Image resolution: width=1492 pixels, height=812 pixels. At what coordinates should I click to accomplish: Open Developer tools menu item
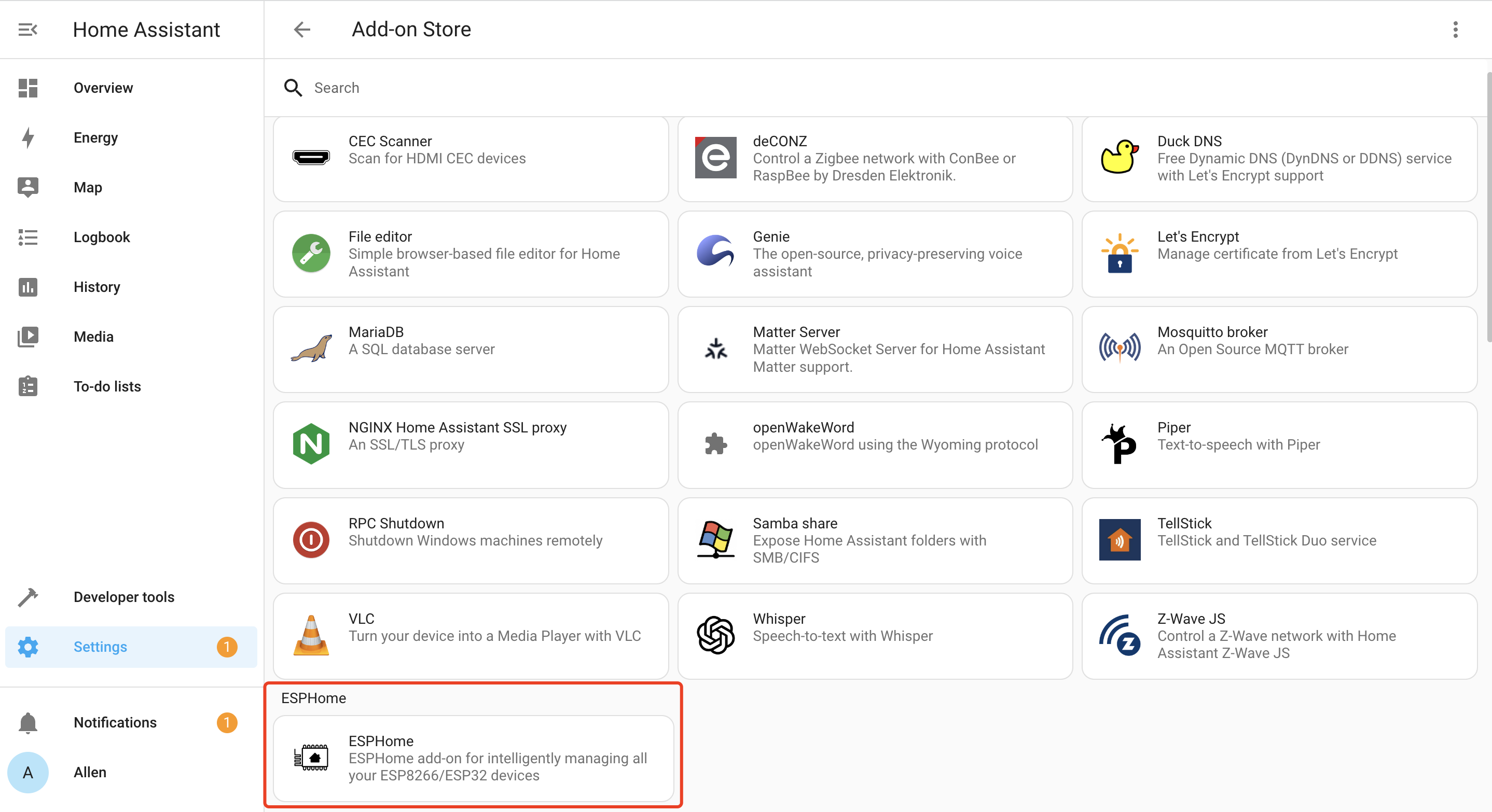(124, 597)
